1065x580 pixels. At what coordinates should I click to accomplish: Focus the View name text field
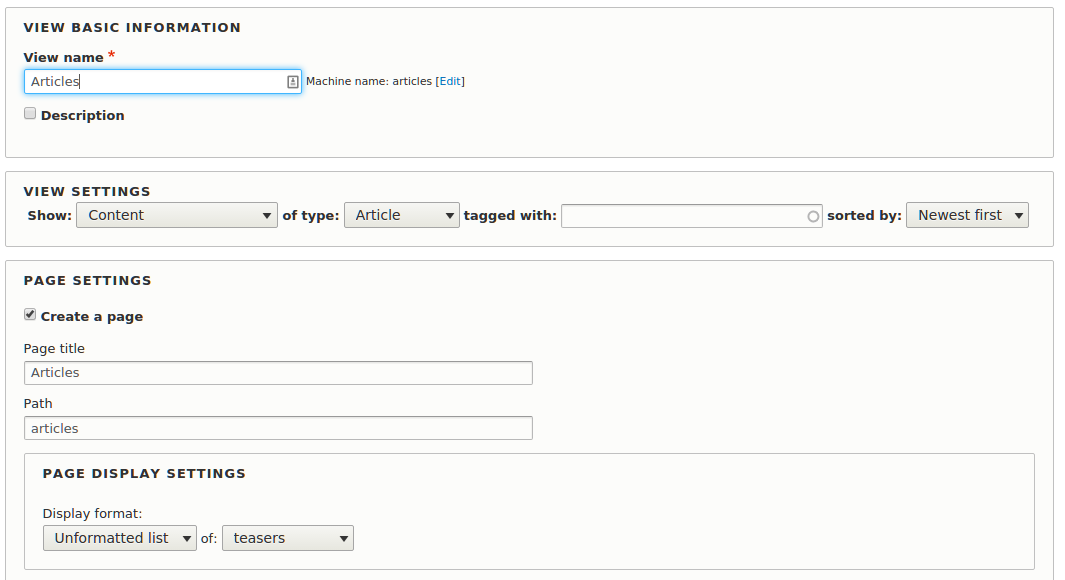[x=155, y=82]
